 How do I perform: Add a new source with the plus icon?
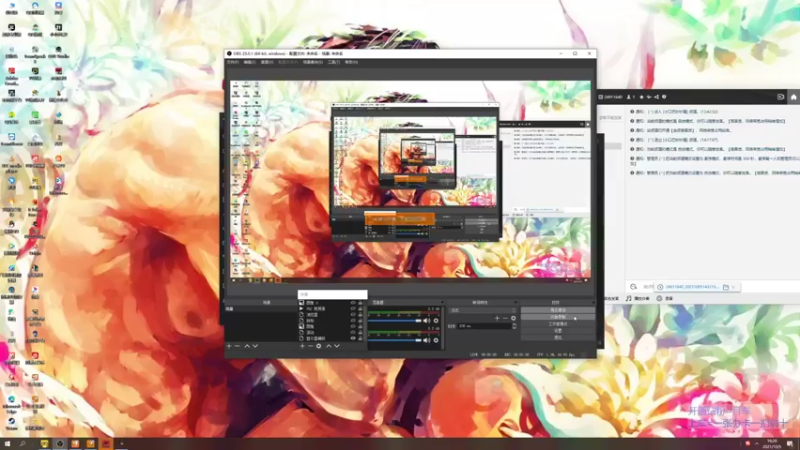click(x=302, y=346)
